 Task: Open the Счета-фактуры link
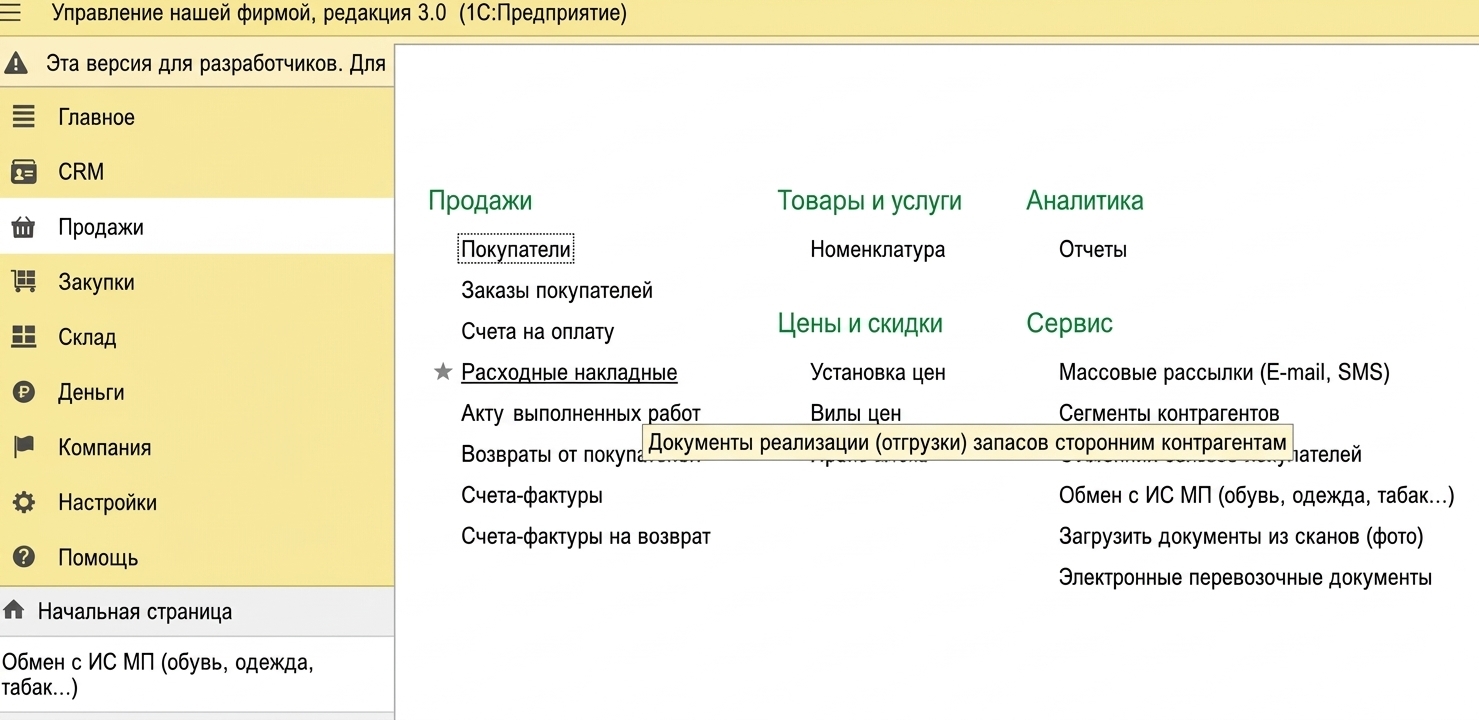(532, 495)
